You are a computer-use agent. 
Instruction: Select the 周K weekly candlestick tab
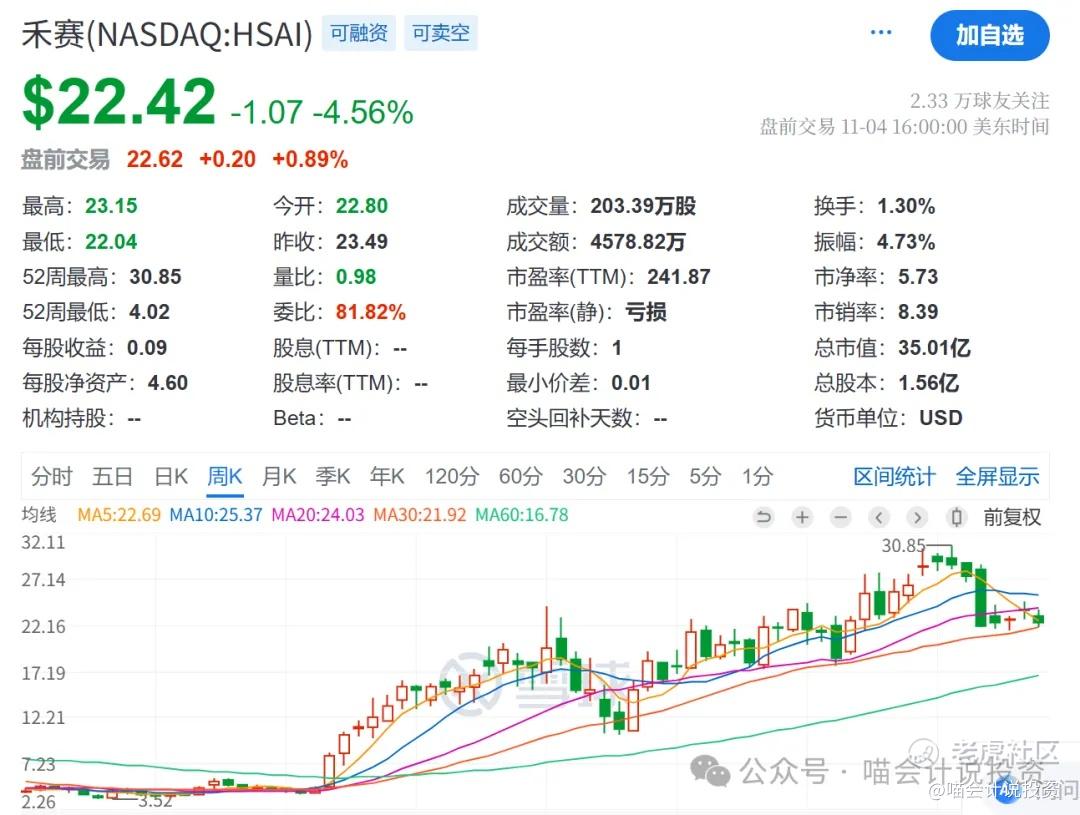point(225,476)
